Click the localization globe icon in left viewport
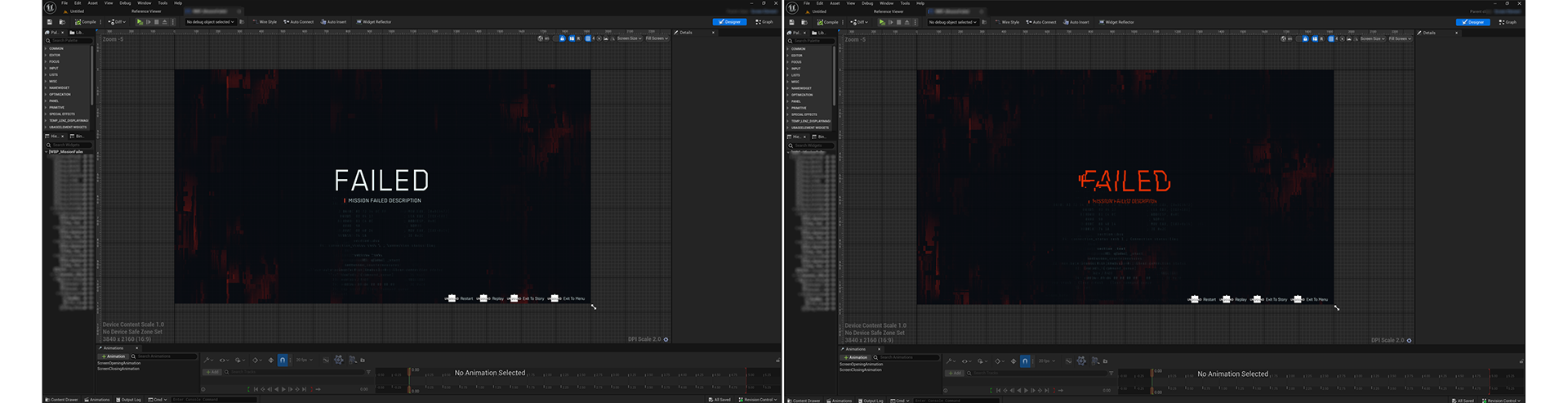This screenshot has width=1568, height=403. tap(541, 38)
